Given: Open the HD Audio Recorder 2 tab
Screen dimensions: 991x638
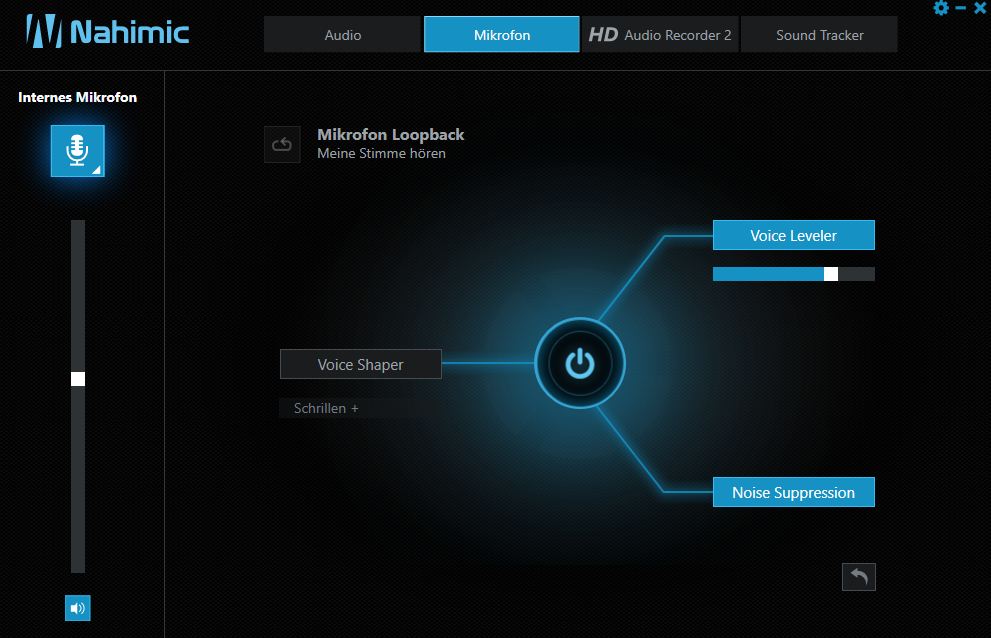Looking at the screenshot, I should [660, 35].
